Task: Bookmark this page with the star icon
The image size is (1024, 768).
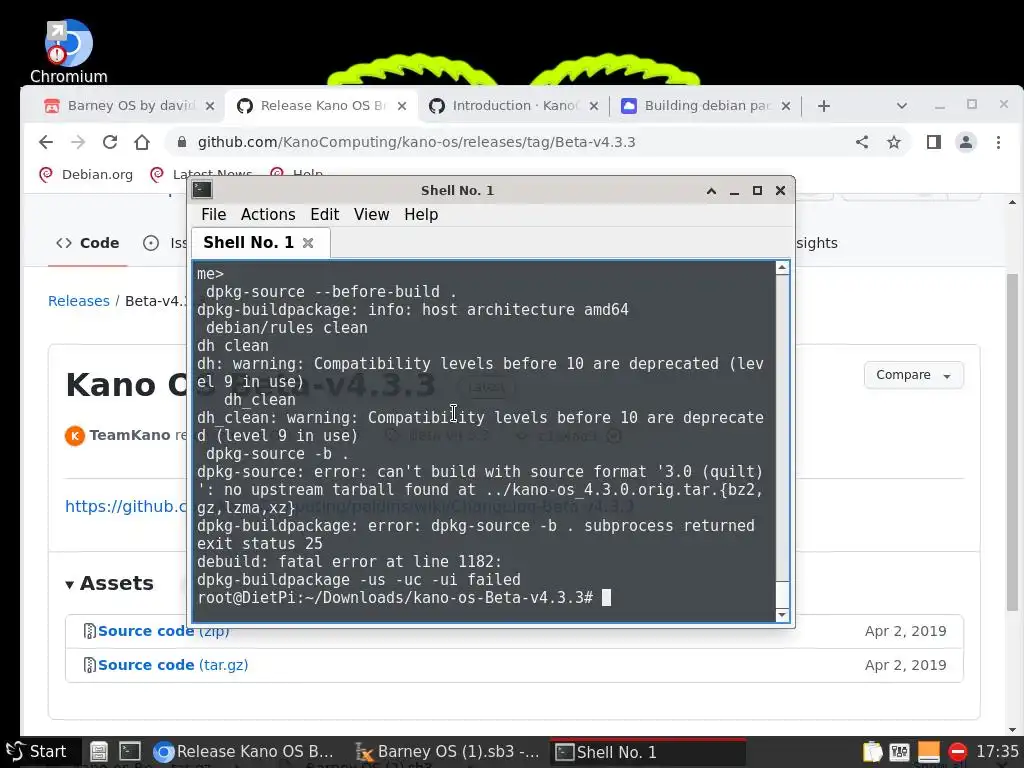Action: [x=894, y=142]
